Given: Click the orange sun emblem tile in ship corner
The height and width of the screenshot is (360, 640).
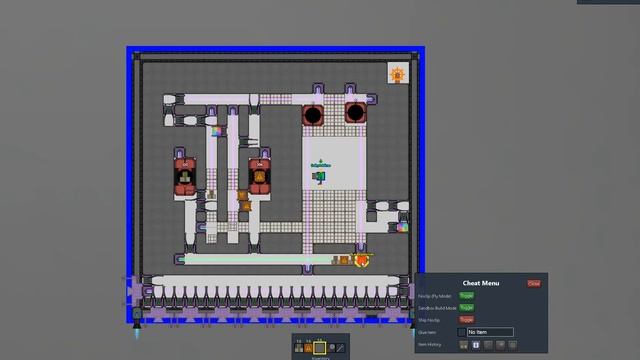Looking at the screenshot, I should point(398,74).
